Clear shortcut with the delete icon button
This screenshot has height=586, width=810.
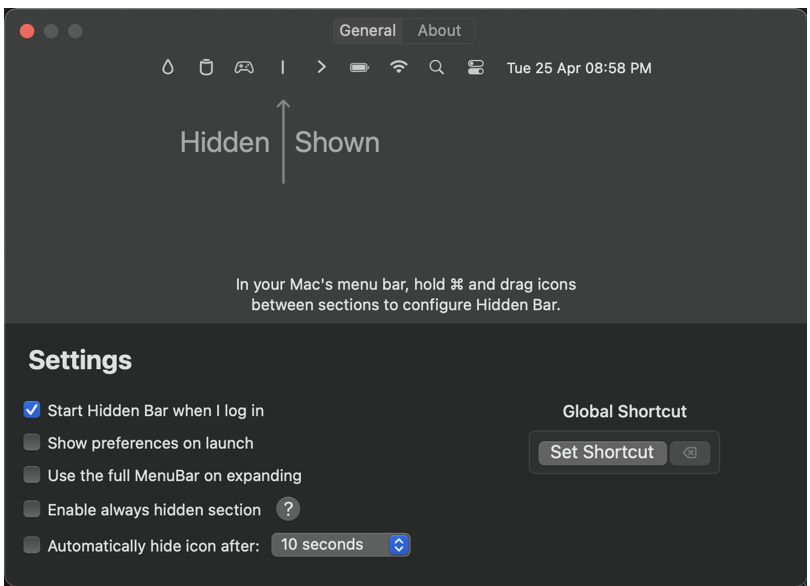(690, 453)
